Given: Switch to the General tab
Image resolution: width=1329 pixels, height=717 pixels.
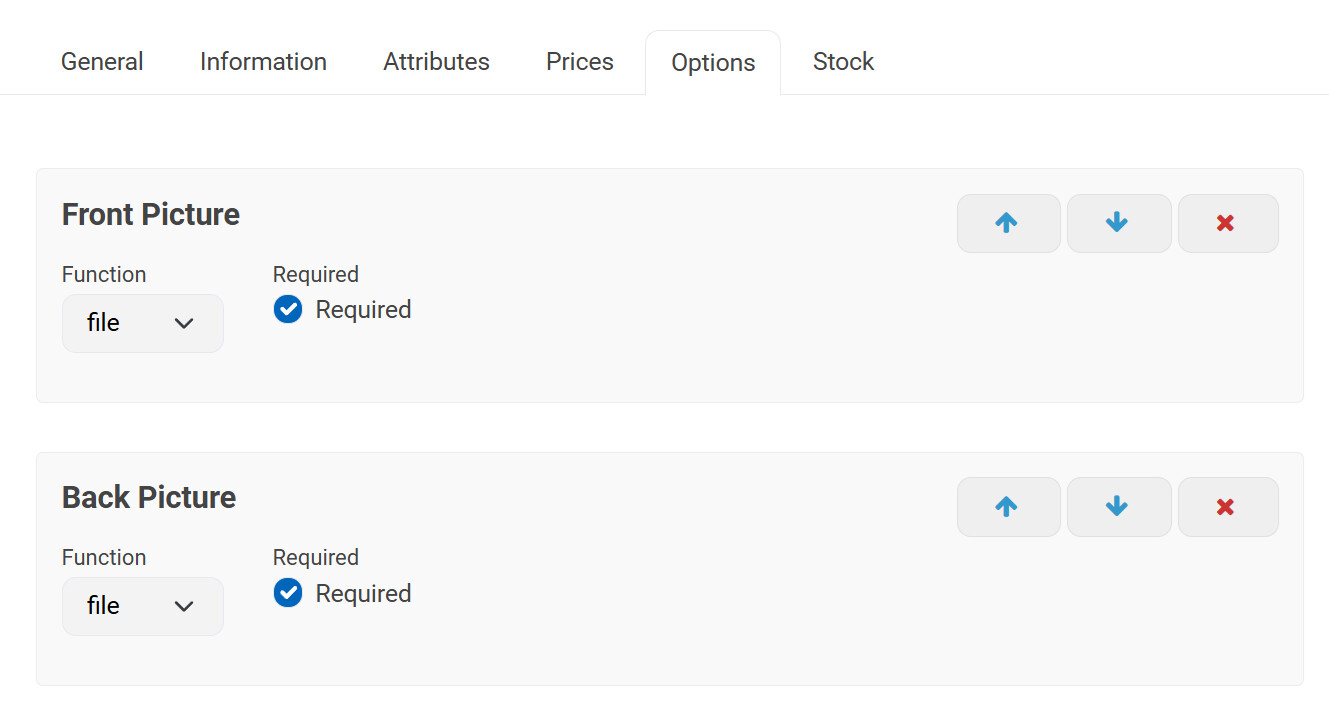Looking at the screenshot, I should 102,62.
